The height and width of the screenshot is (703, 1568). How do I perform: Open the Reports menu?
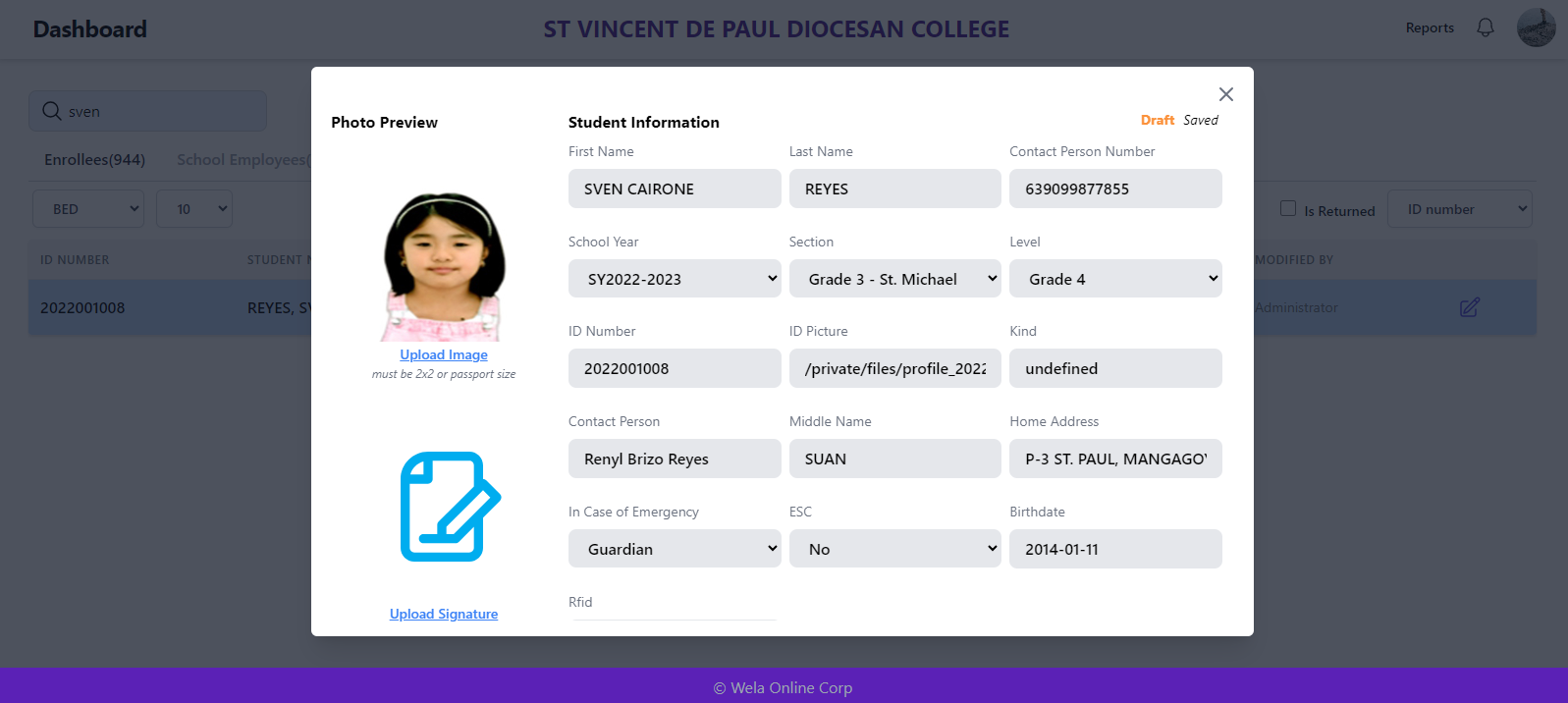tap(1430, 27)
